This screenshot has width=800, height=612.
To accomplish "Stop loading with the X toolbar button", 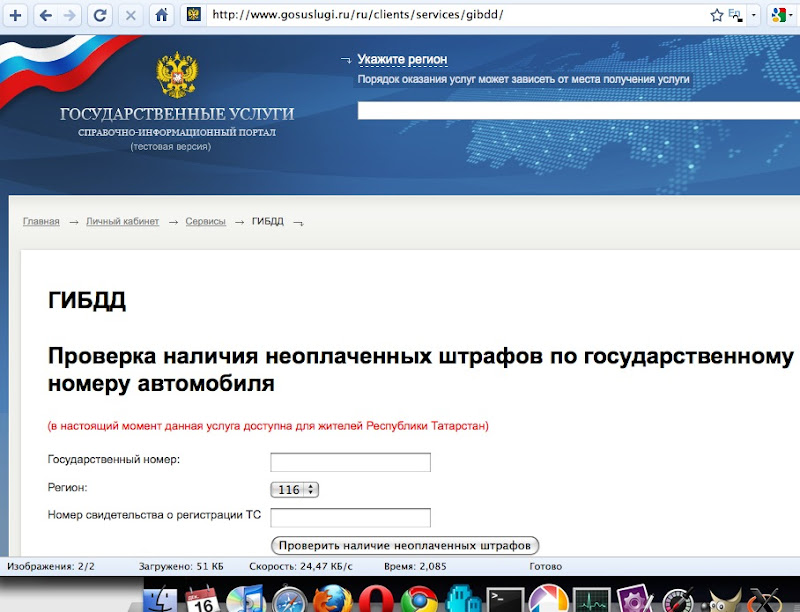I will pyautogui.click(x=131, y=15).
